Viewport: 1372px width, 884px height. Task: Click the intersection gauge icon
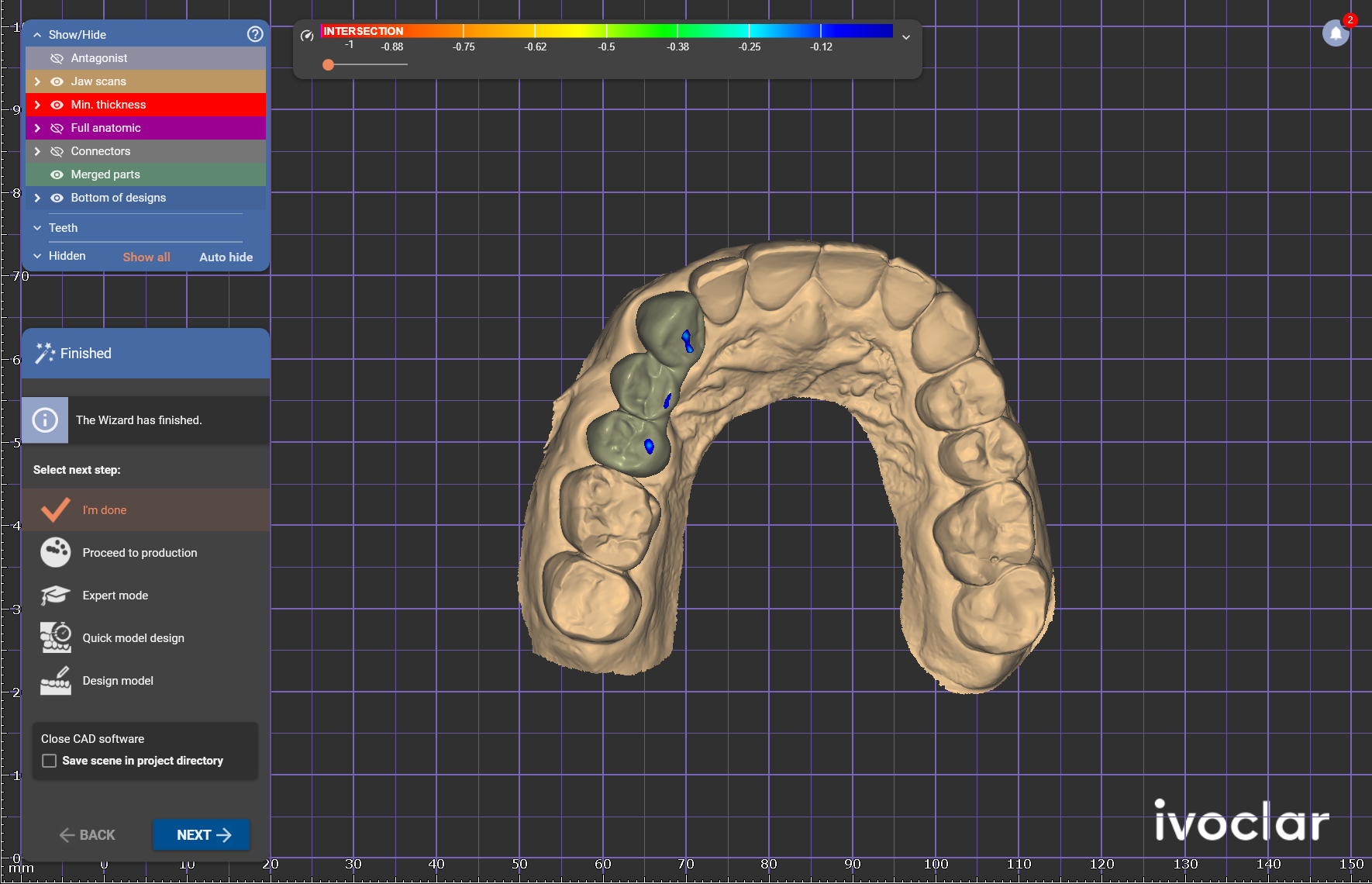click(307, 36)
